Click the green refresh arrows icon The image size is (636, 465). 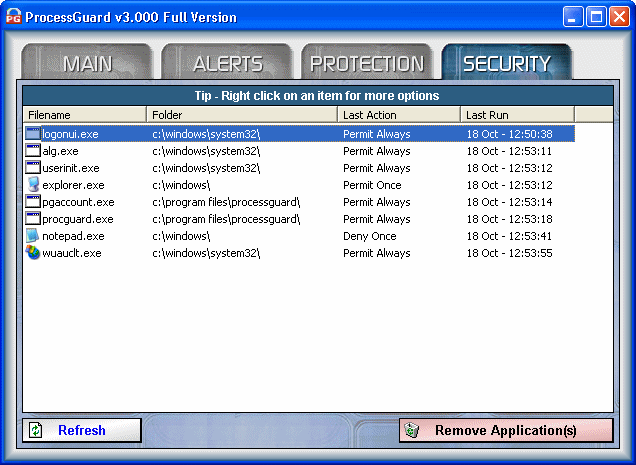pyautogui.click(x=36, y=430)
